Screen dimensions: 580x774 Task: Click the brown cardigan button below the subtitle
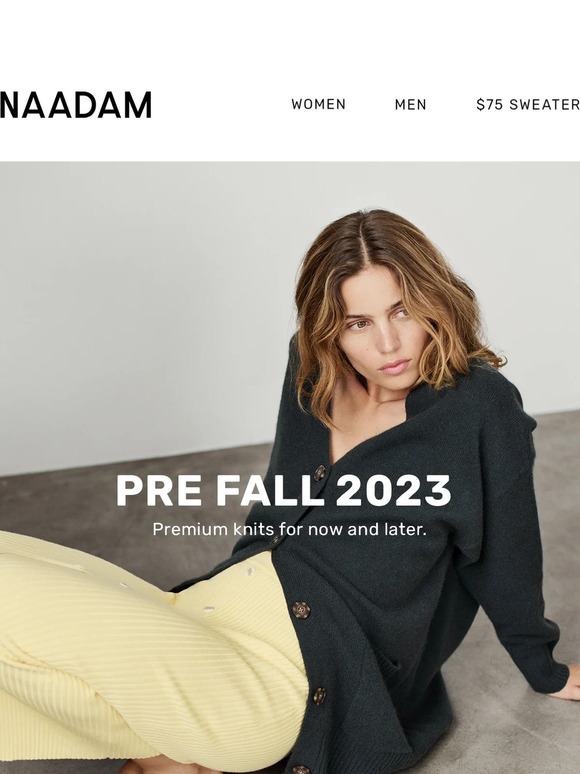click(301, 610)
